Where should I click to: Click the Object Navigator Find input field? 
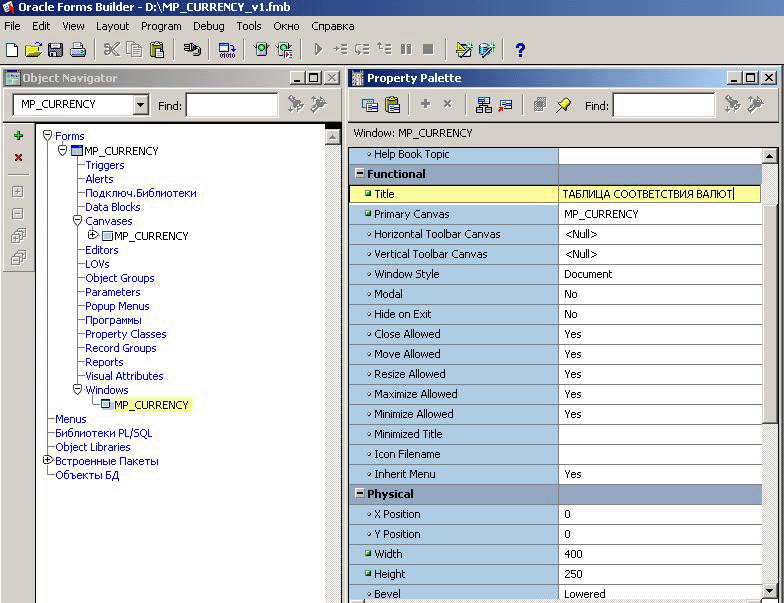click(x=232, y=105)
